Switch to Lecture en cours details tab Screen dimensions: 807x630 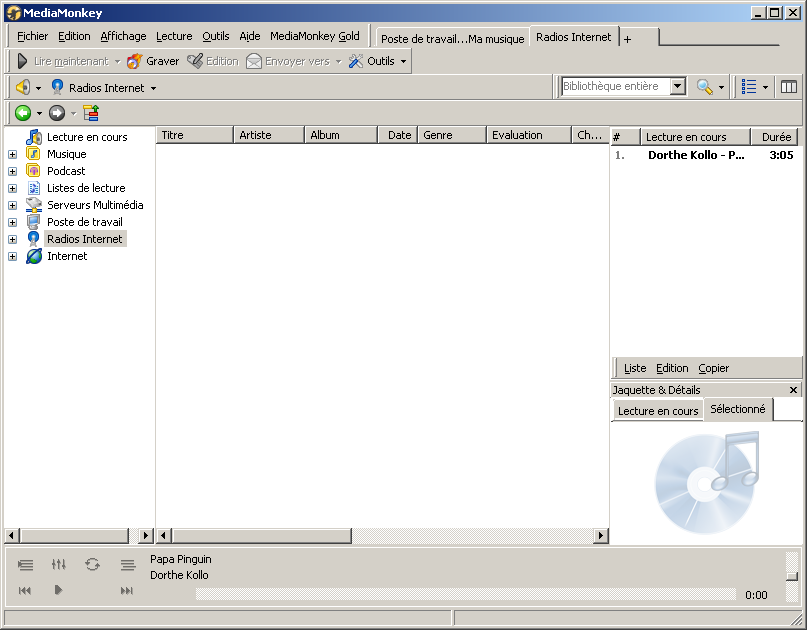[x=658, y=411]
